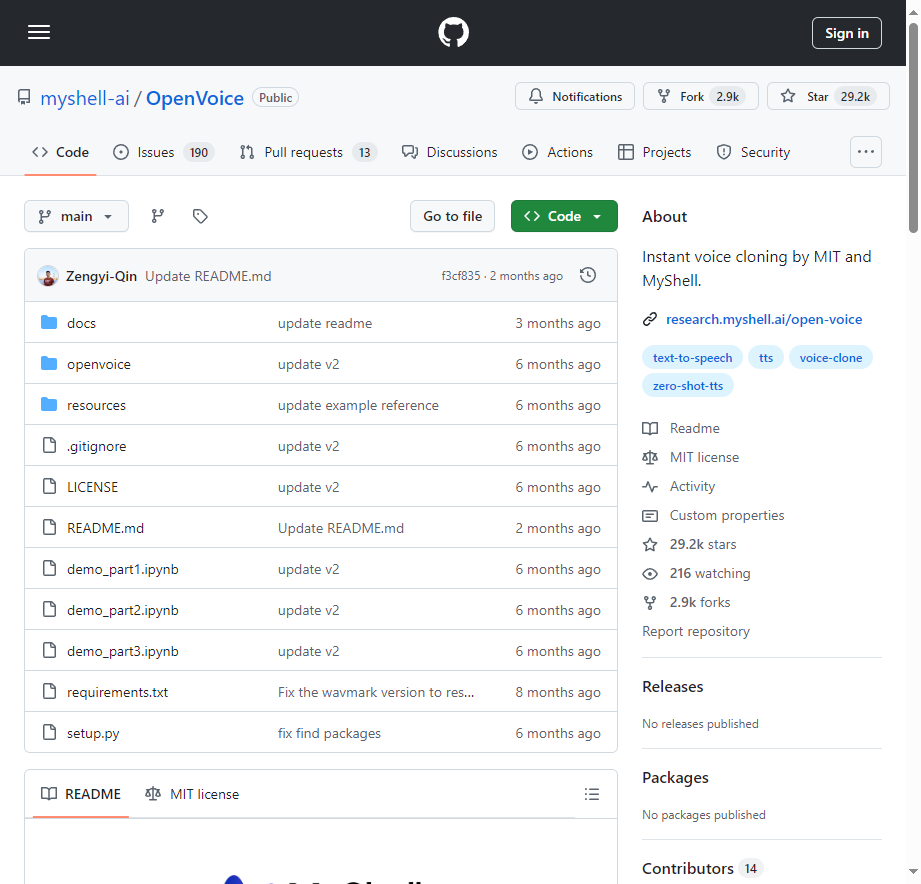Click the Sign in button
Viewport: 921px width, 884px height.
point(846,33)
